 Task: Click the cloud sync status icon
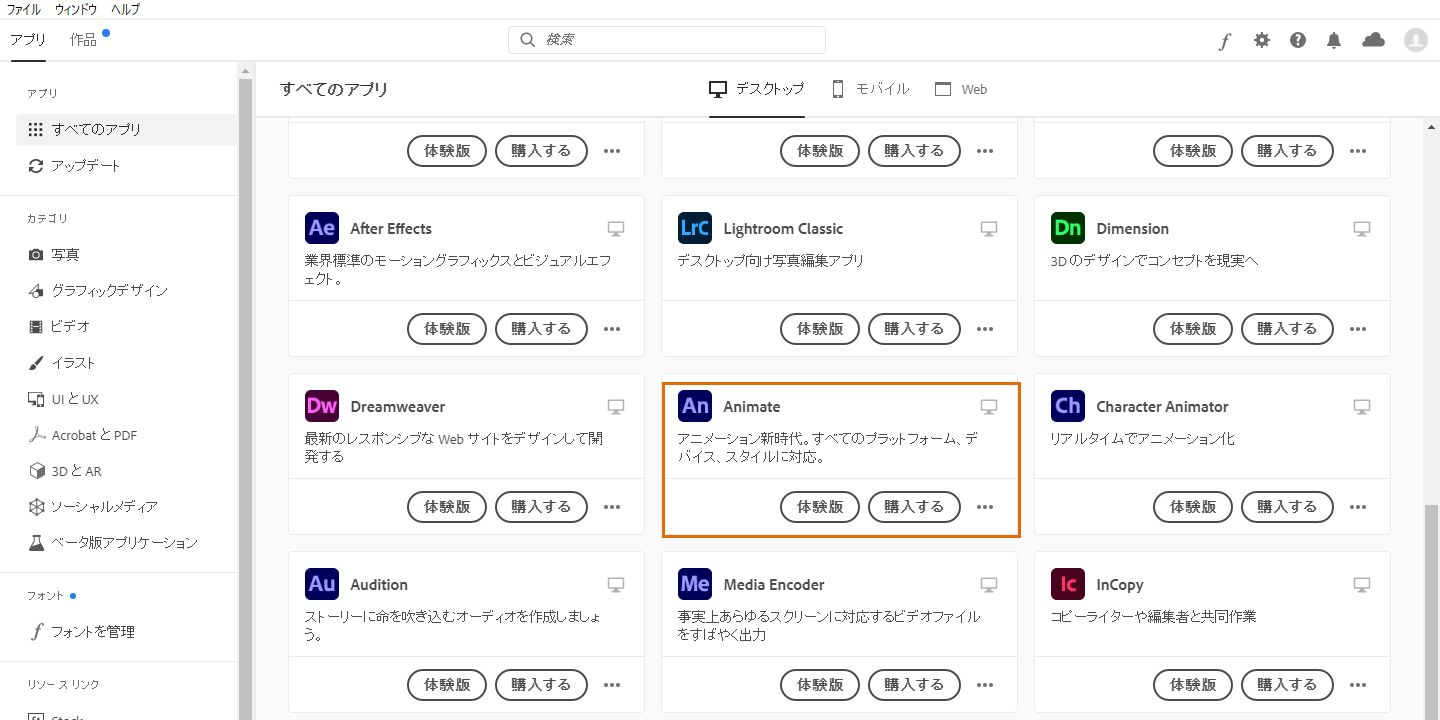pos(1374,40)
